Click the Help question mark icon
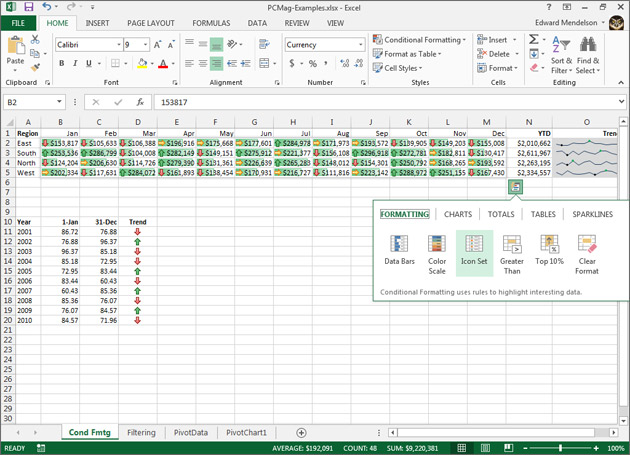630x455 pixels. tap(549, 7)
